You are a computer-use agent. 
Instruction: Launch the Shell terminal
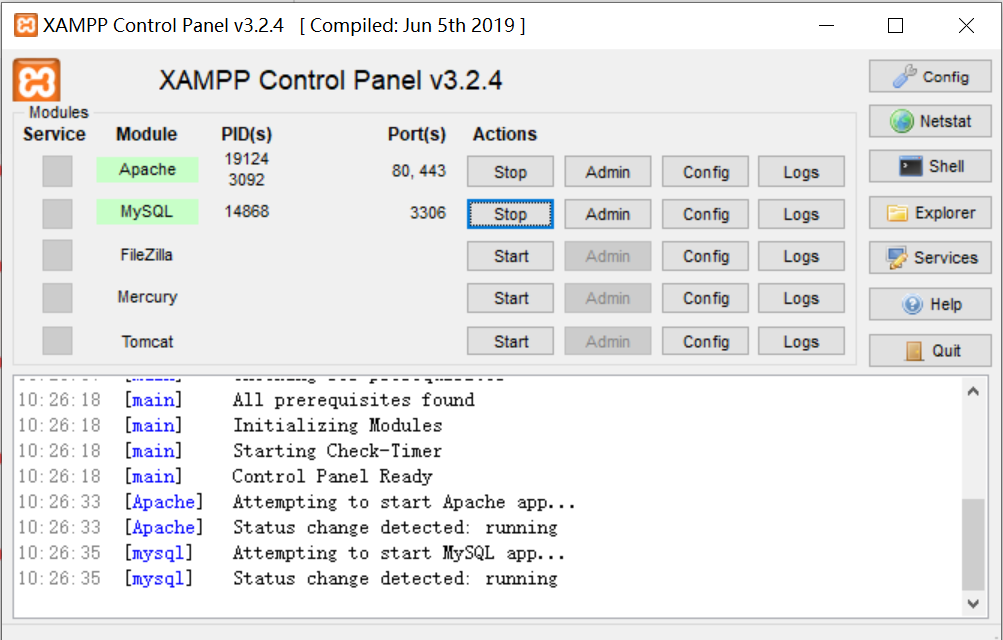click(930, 166)
